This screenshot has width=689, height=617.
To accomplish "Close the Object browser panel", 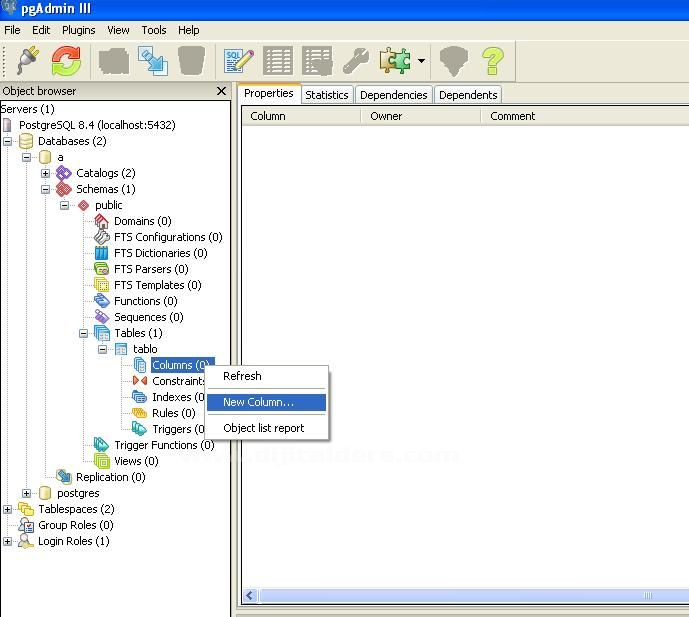I will tap(221, 91).
